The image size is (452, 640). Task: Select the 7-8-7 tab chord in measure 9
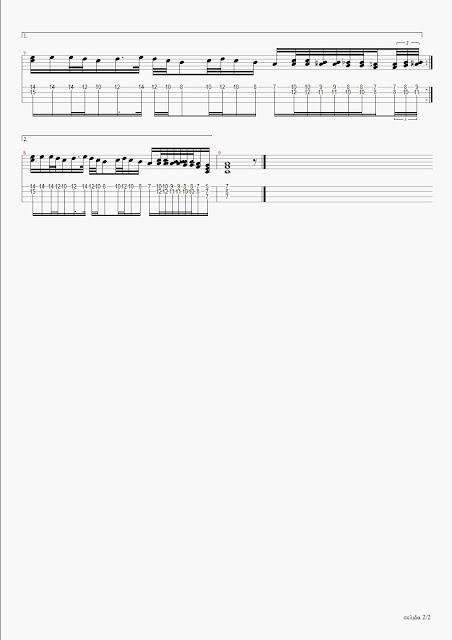[x=227, y=191]
